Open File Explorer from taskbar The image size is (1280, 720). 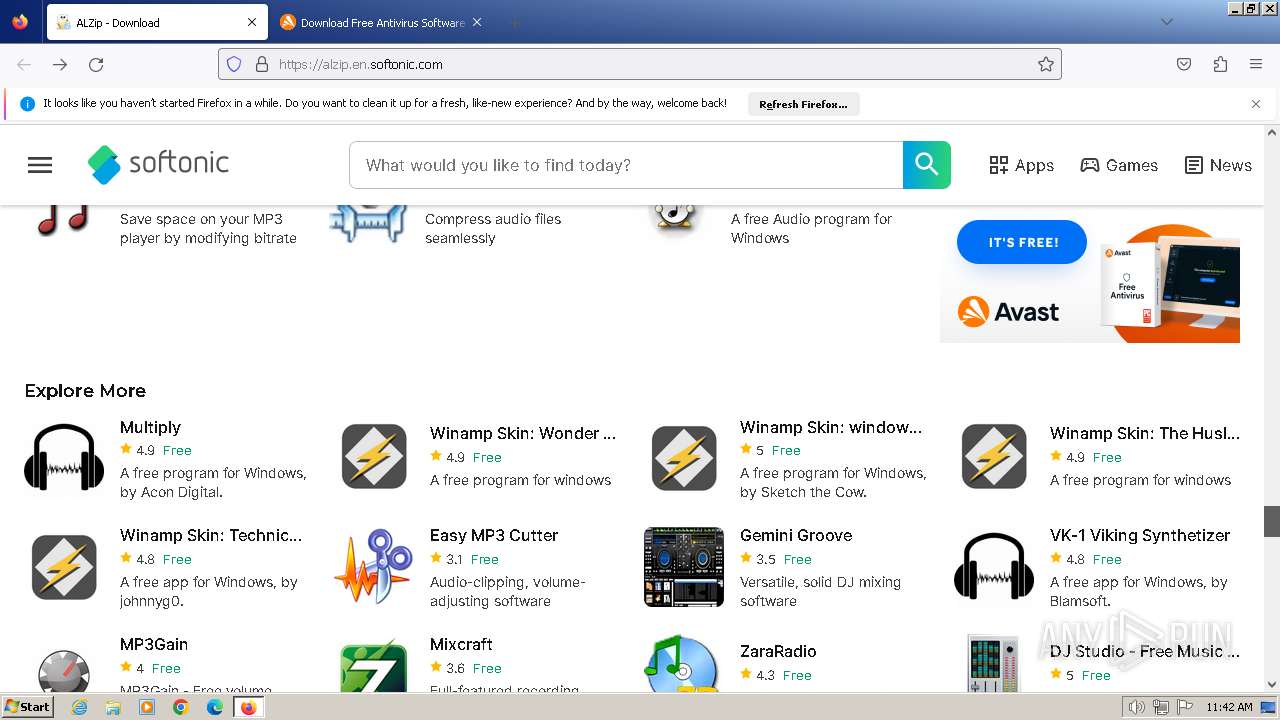113,707
